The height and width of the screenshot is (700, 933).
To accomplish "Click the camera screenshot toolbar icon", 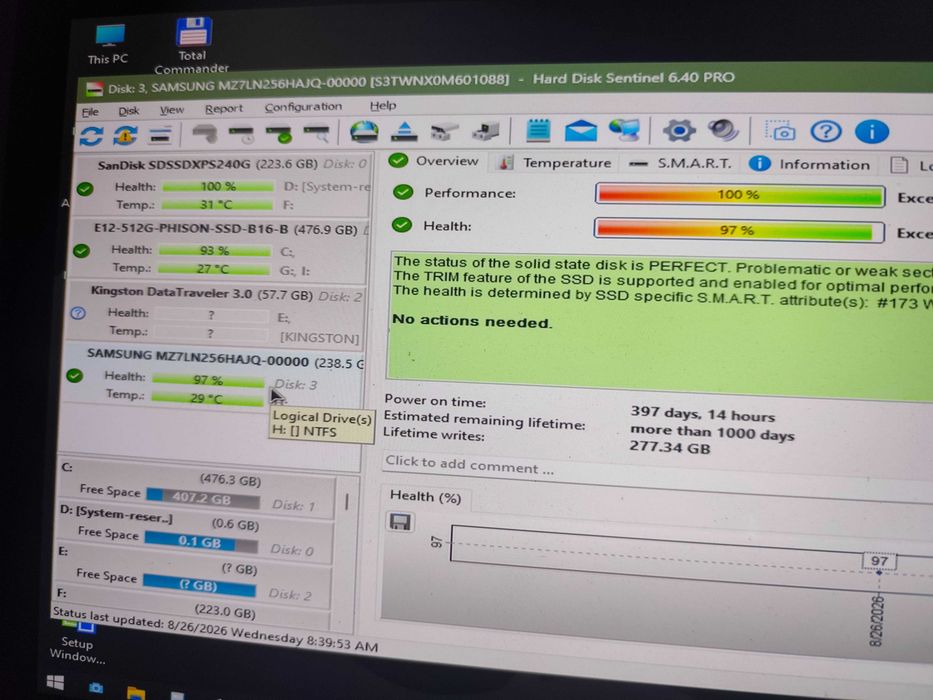I will point(780,131).
